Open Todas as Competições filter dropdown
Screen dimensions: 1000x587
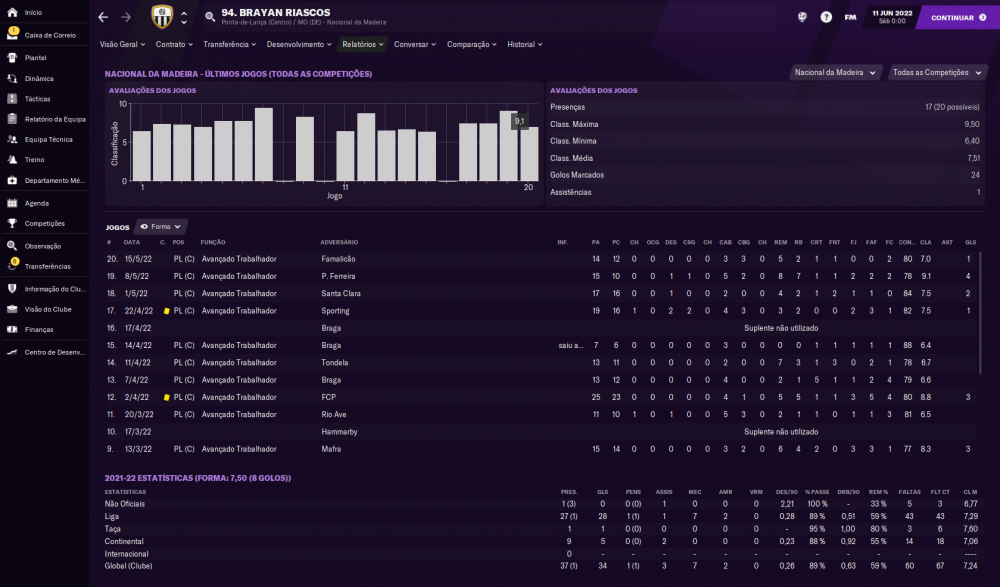[937, 72]
